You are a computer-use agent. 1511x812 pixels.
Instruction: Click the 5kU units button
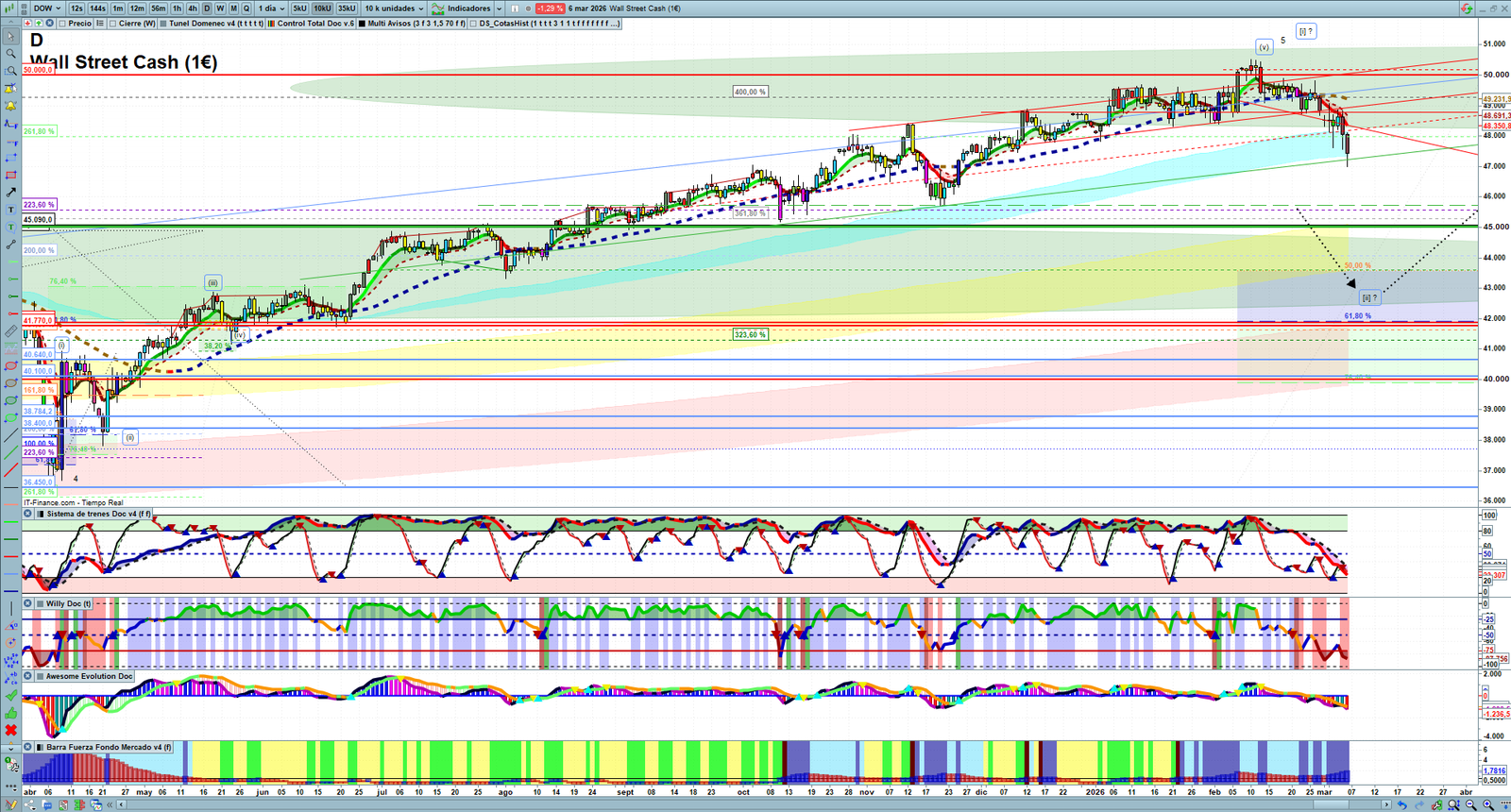[x=299, y=8]
